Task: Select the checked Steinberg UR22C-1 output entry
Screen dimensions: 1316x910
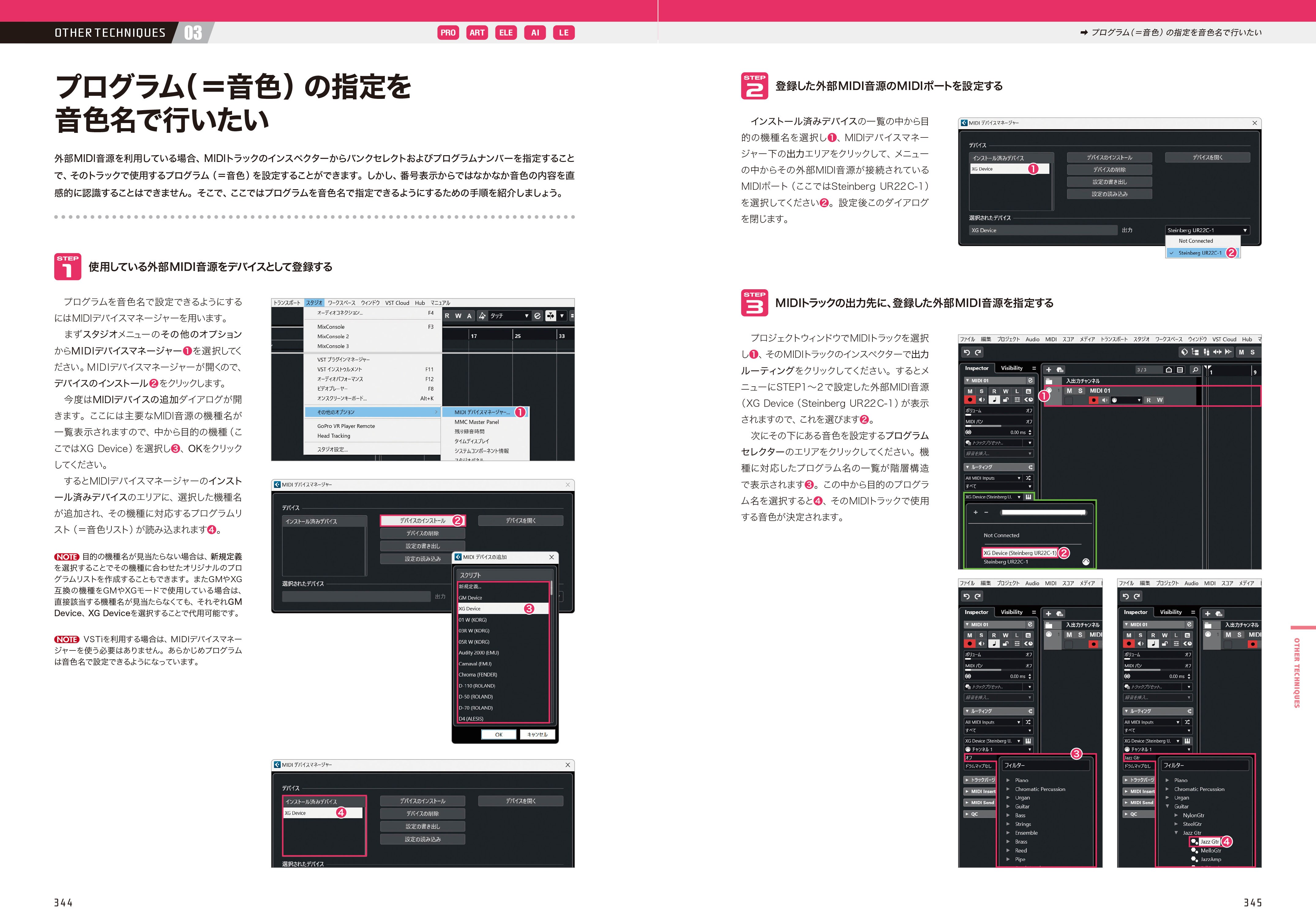Action: tap(1200, 253)
